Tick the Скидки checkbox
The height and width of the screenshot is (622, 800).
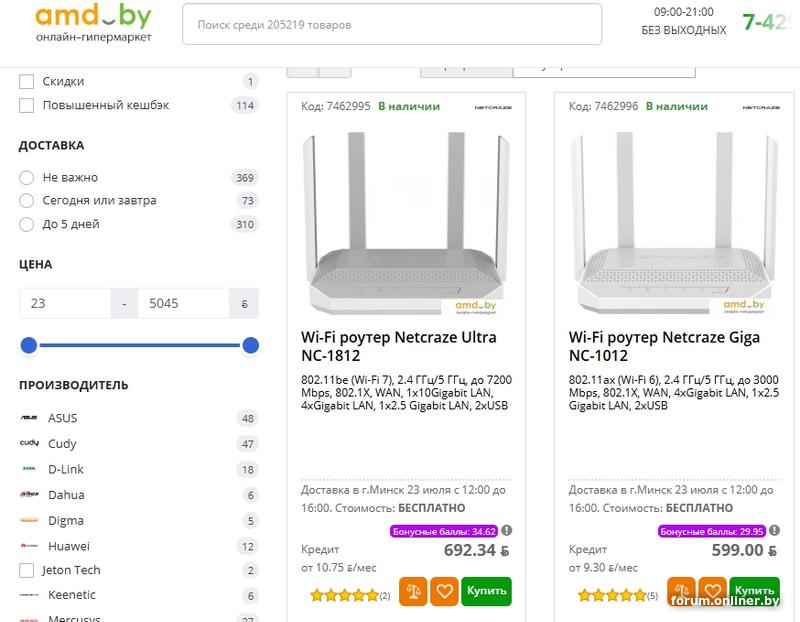tap(27, 82)
